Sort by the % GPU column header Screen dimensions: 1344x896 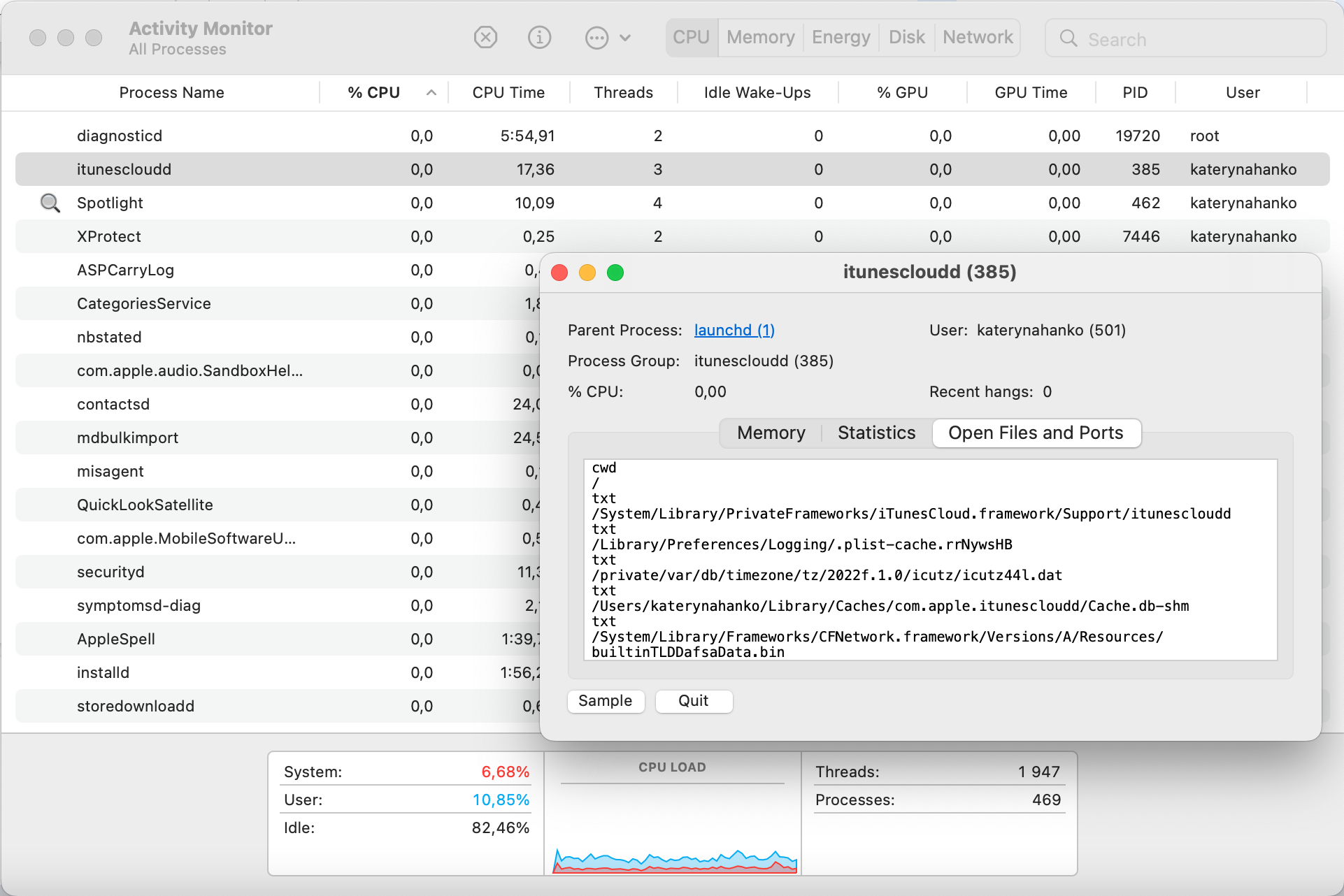coord(902,92)
